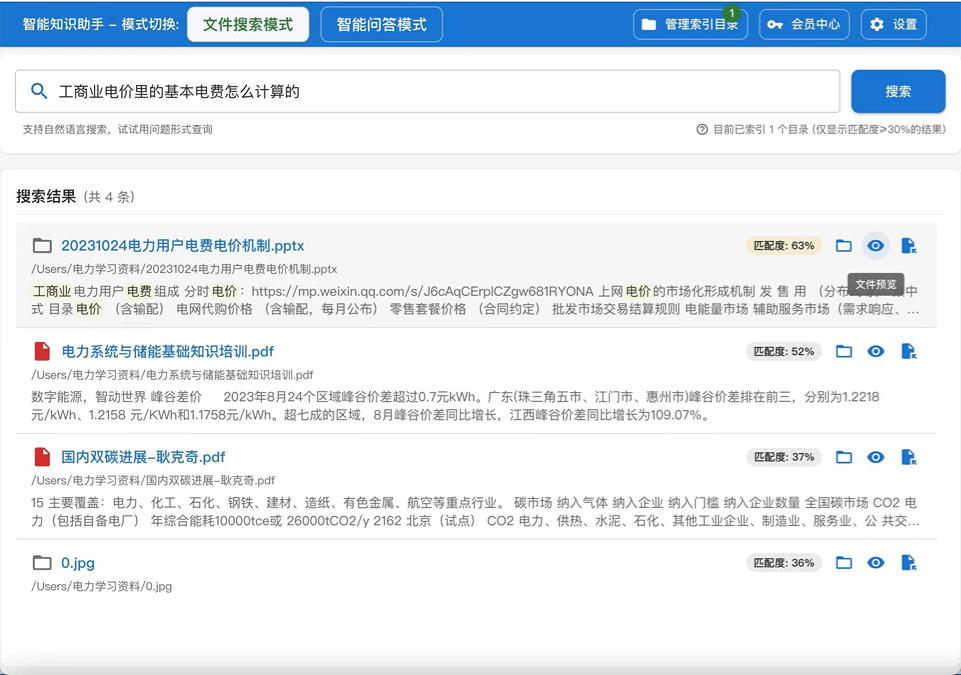The image size is (961, 675).
Task: Open 管理索引目录
Action: pyautogui.click(x=690, y=24)
